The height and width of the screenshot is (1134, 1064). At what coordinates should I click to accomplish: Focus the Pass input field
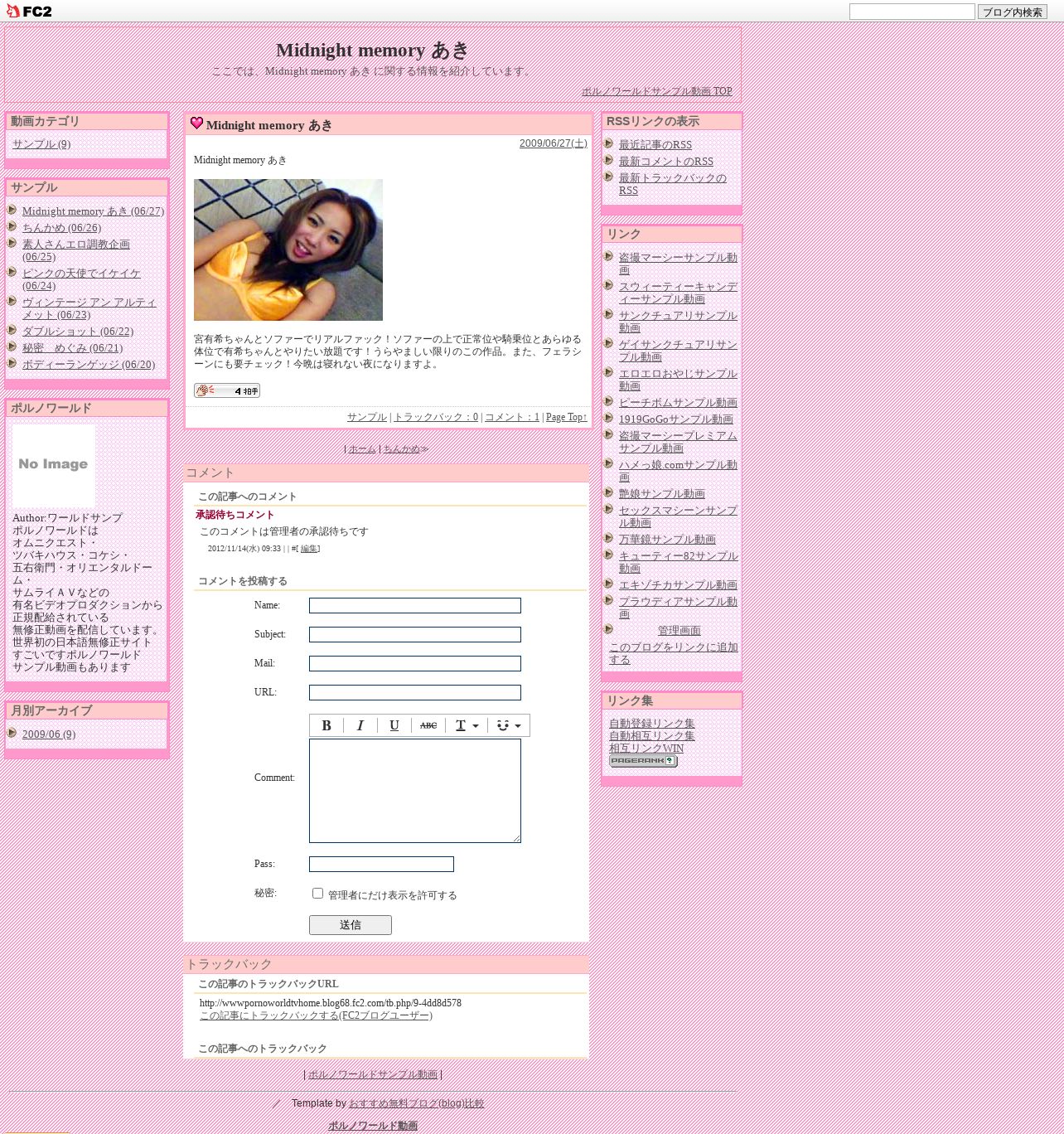[x=381, y=864]
